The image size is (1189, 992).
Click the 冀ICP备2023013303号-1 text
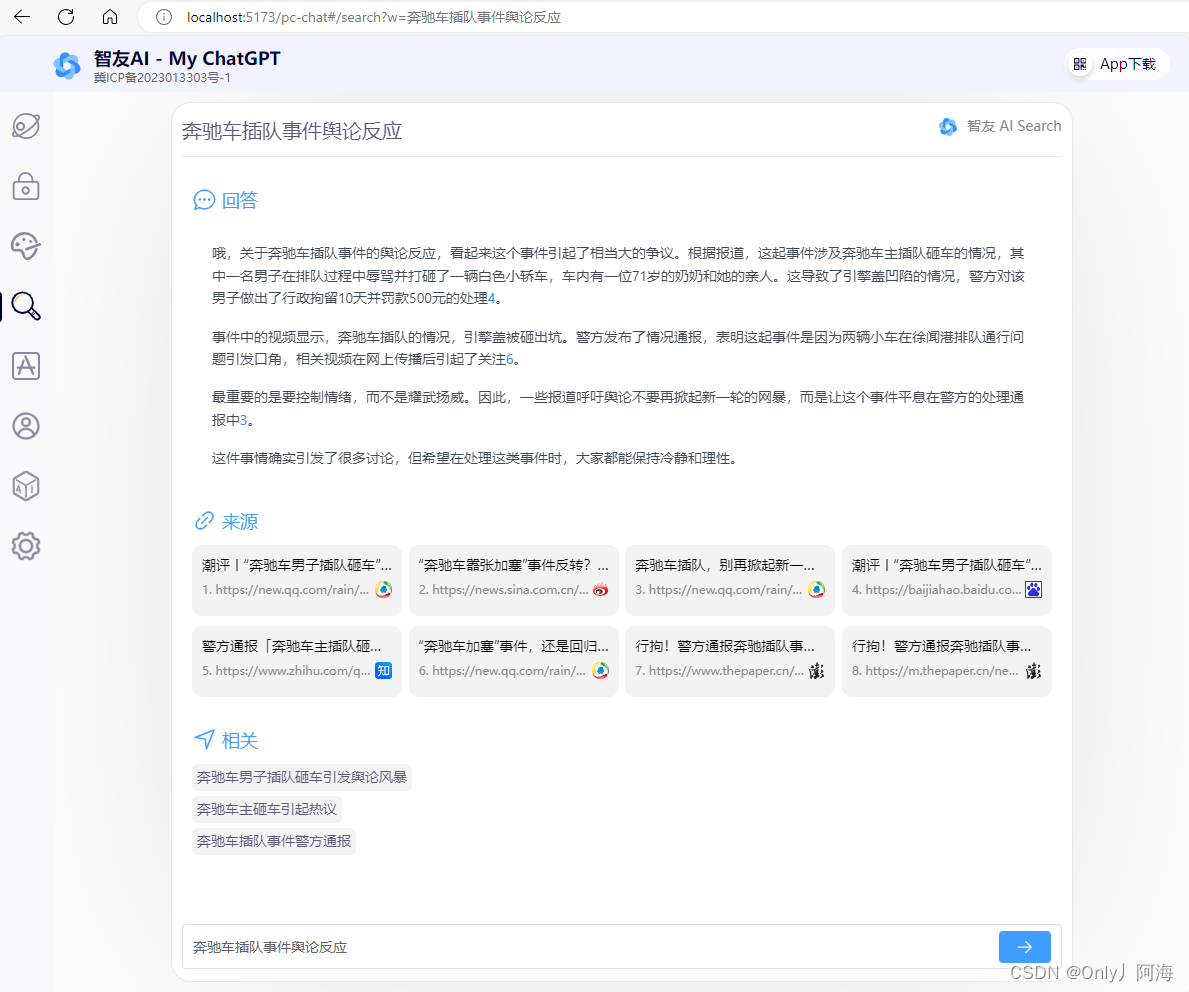tap(162, 78)
